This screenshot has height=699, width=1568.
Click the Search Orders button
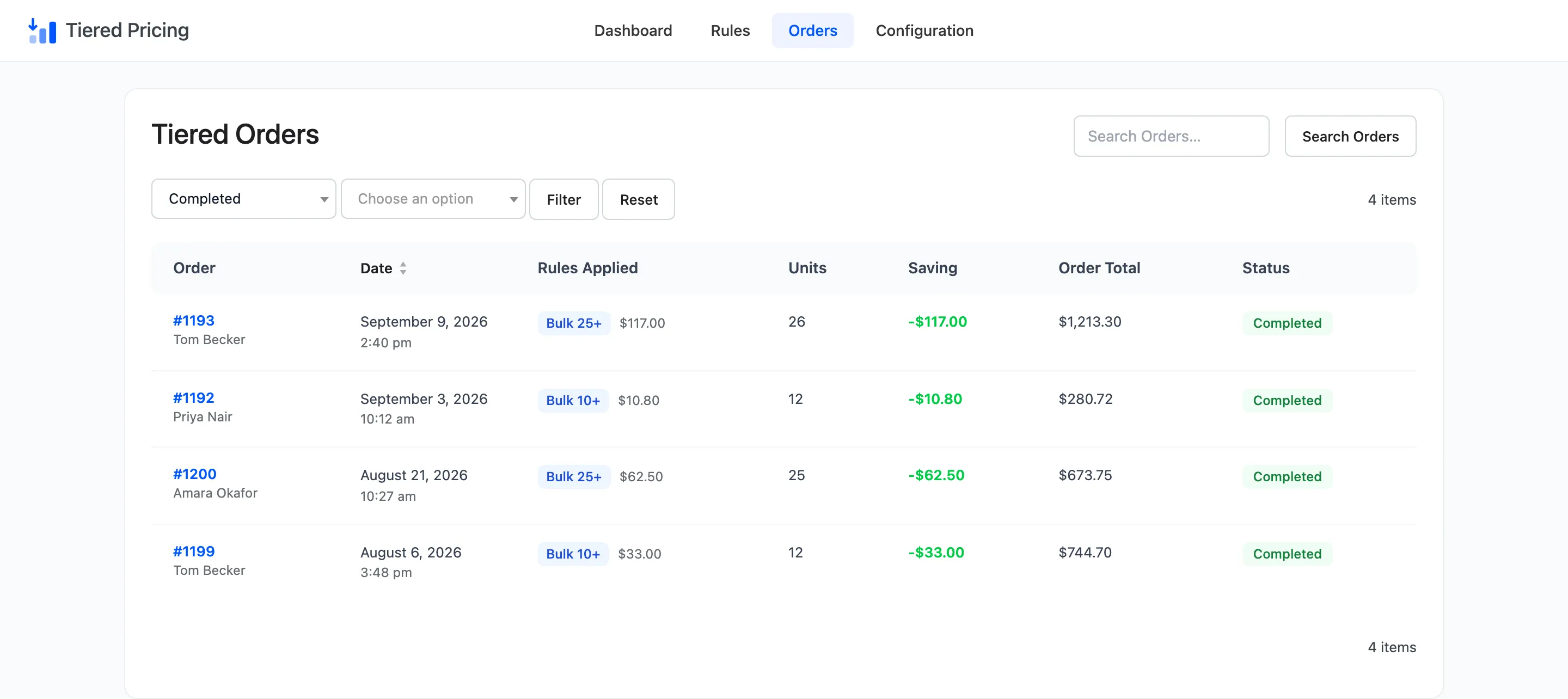tap(1350, 136)
